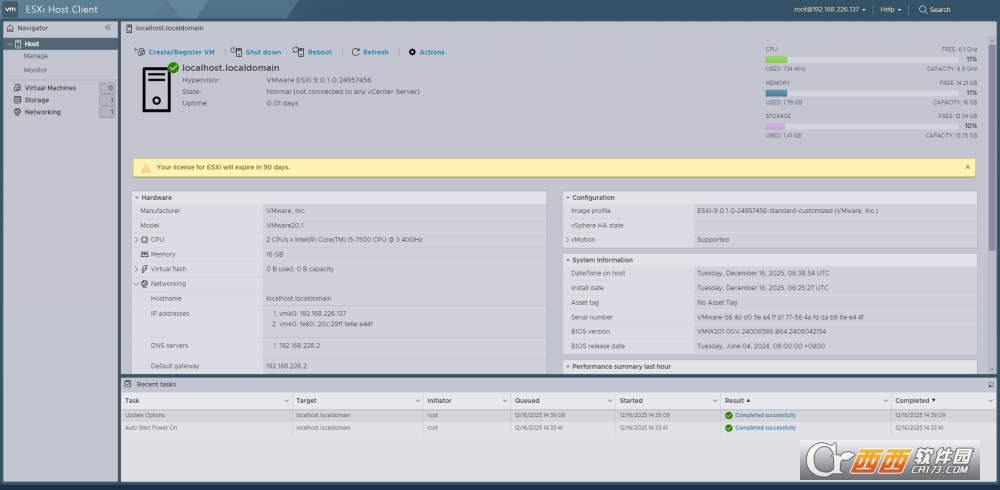Maximize the Recent tasks panel
Viewport: 1000px width, 490px height.
point(991,385)
